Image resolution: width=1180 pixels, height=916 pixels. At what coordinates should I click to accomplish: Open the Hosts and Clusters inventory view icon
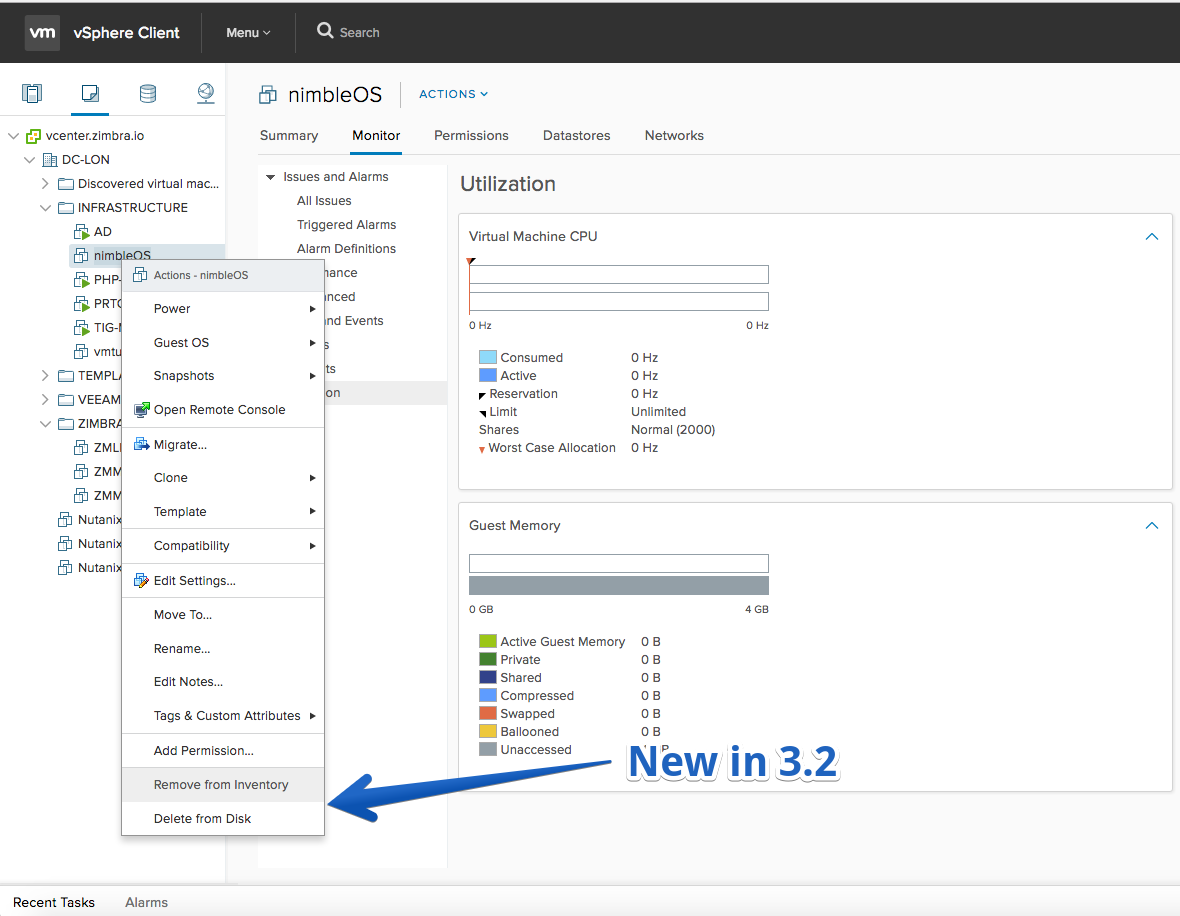tap(32, 93)
